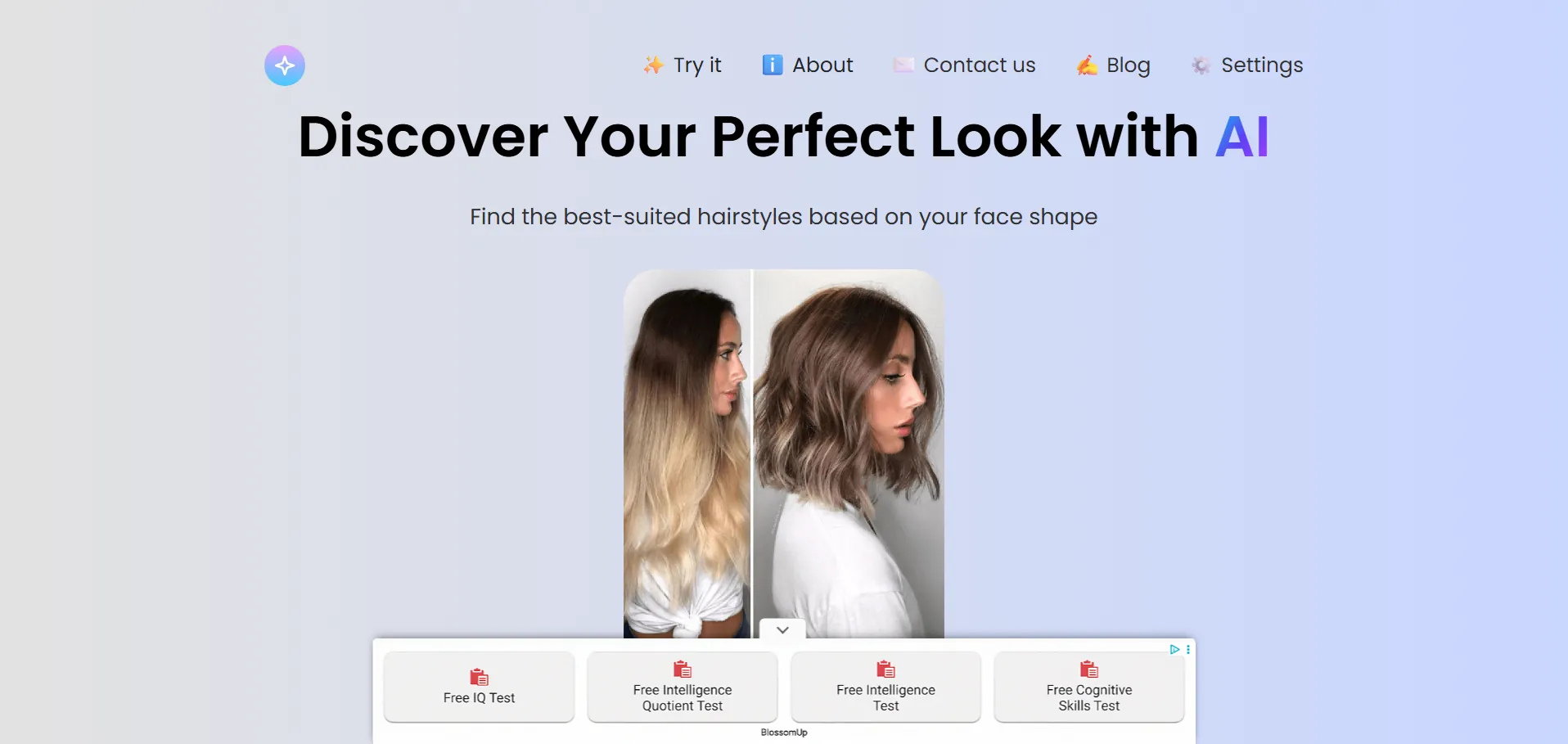Click Free Cognitive Skills Test button

tap(1089, 687)
